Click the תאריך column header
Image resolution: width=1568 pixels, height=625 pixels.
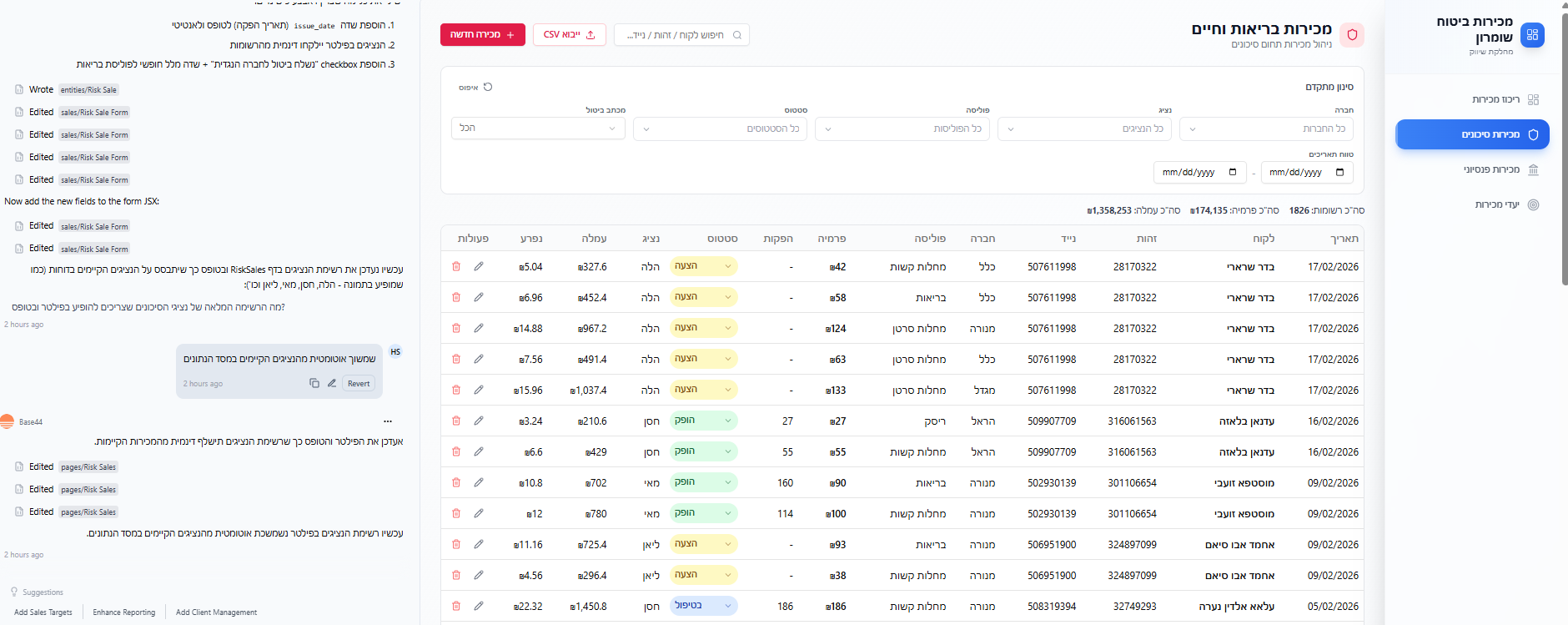[x=1344, y=239]
